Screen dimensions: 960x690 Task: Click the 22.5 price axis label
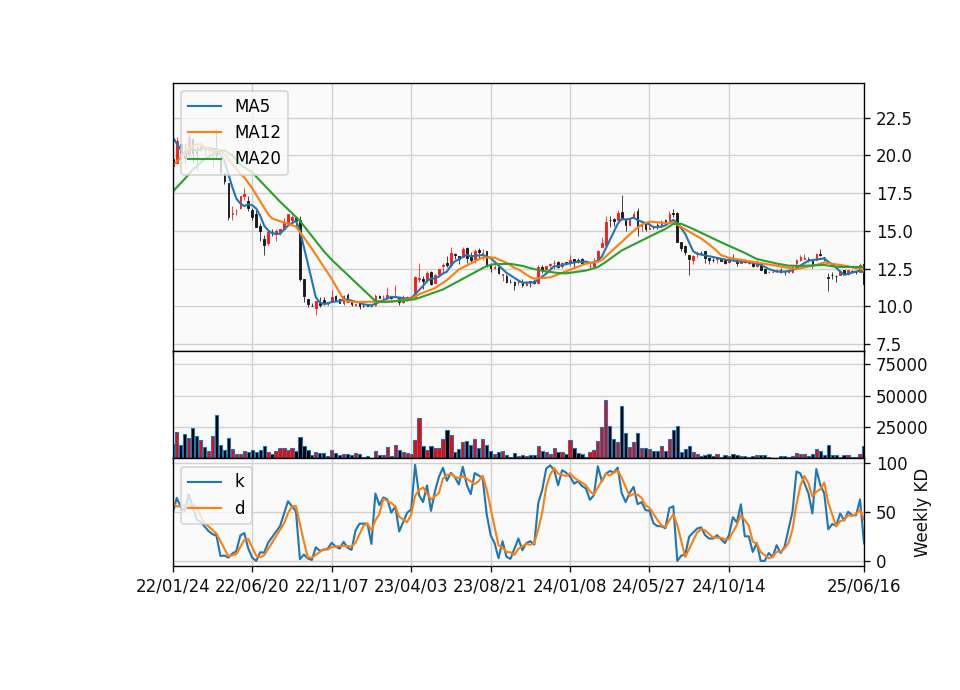(x=893, y=119)
